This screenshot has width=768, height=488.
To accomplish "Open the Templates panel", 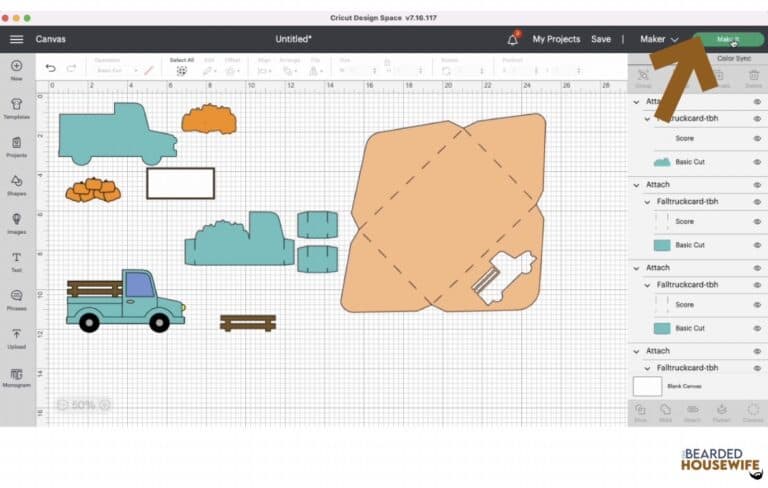I will [16, 109].
